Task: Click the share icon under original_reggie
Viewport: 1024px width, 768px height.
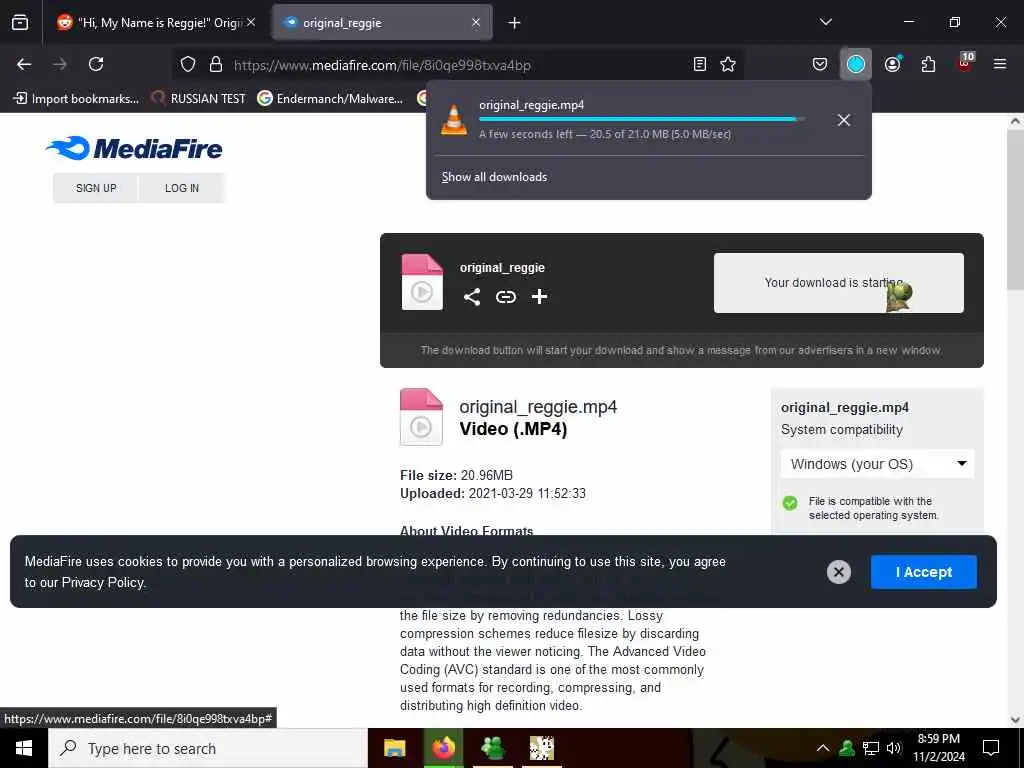Action: pyautogui.click(x=472, y=296)
